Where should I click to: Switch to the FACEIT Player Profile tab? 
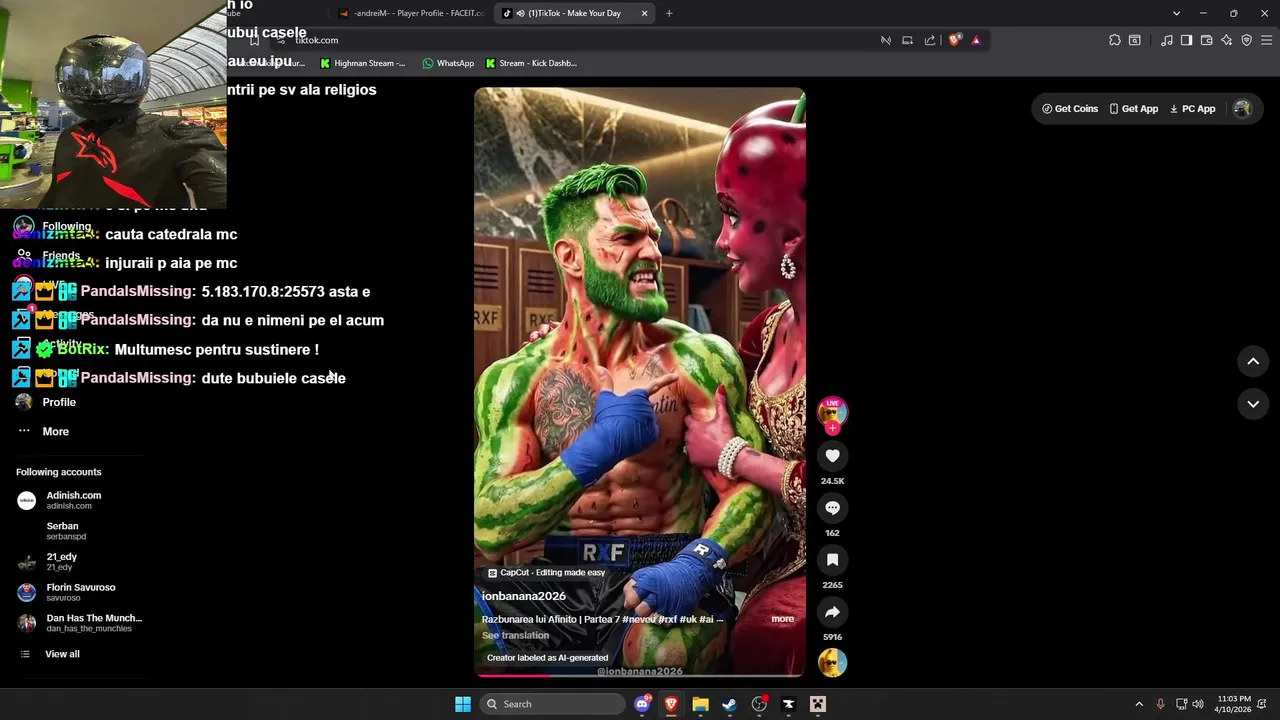(412, 13)
